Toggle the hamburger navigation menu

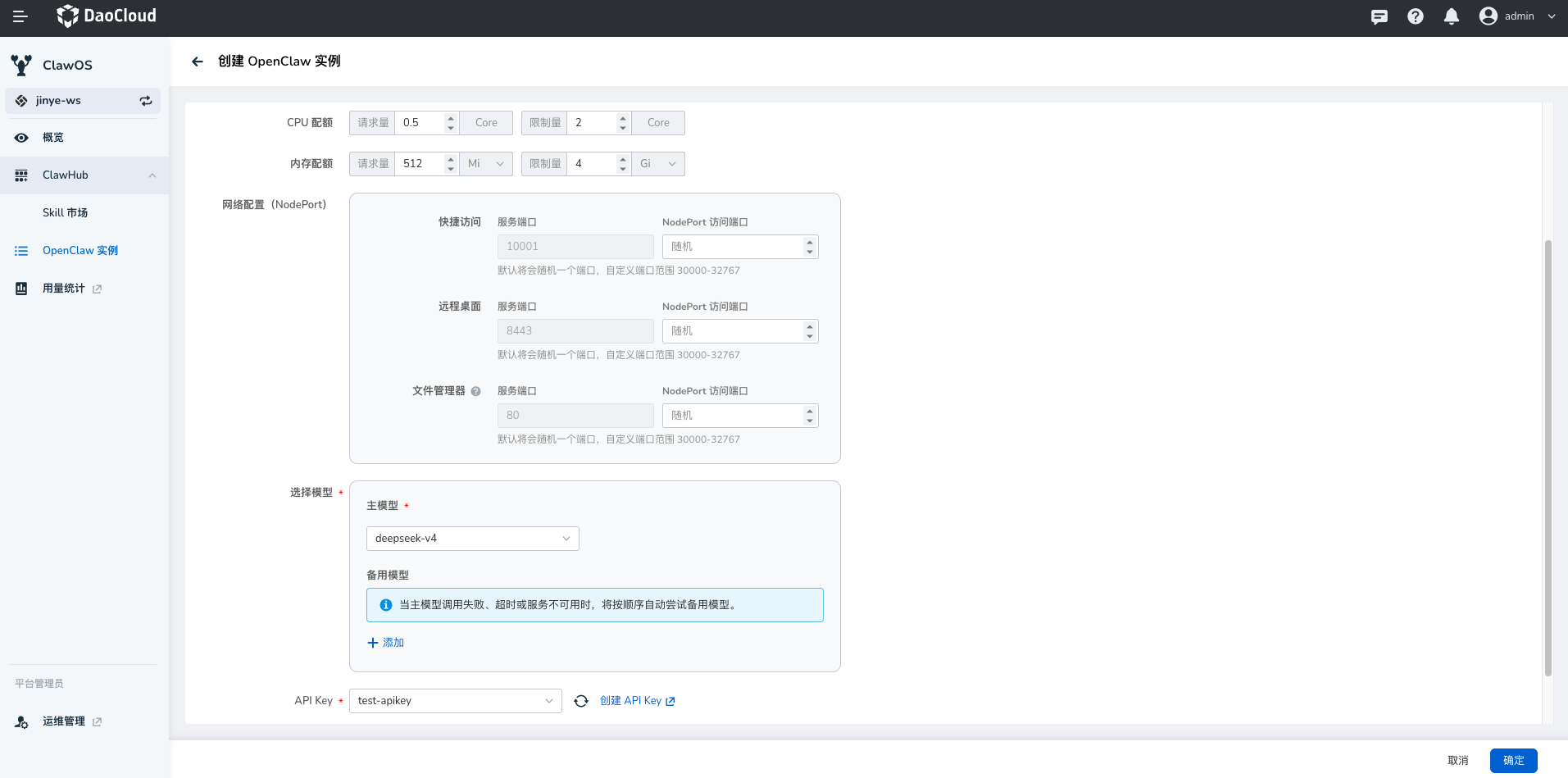20,16
